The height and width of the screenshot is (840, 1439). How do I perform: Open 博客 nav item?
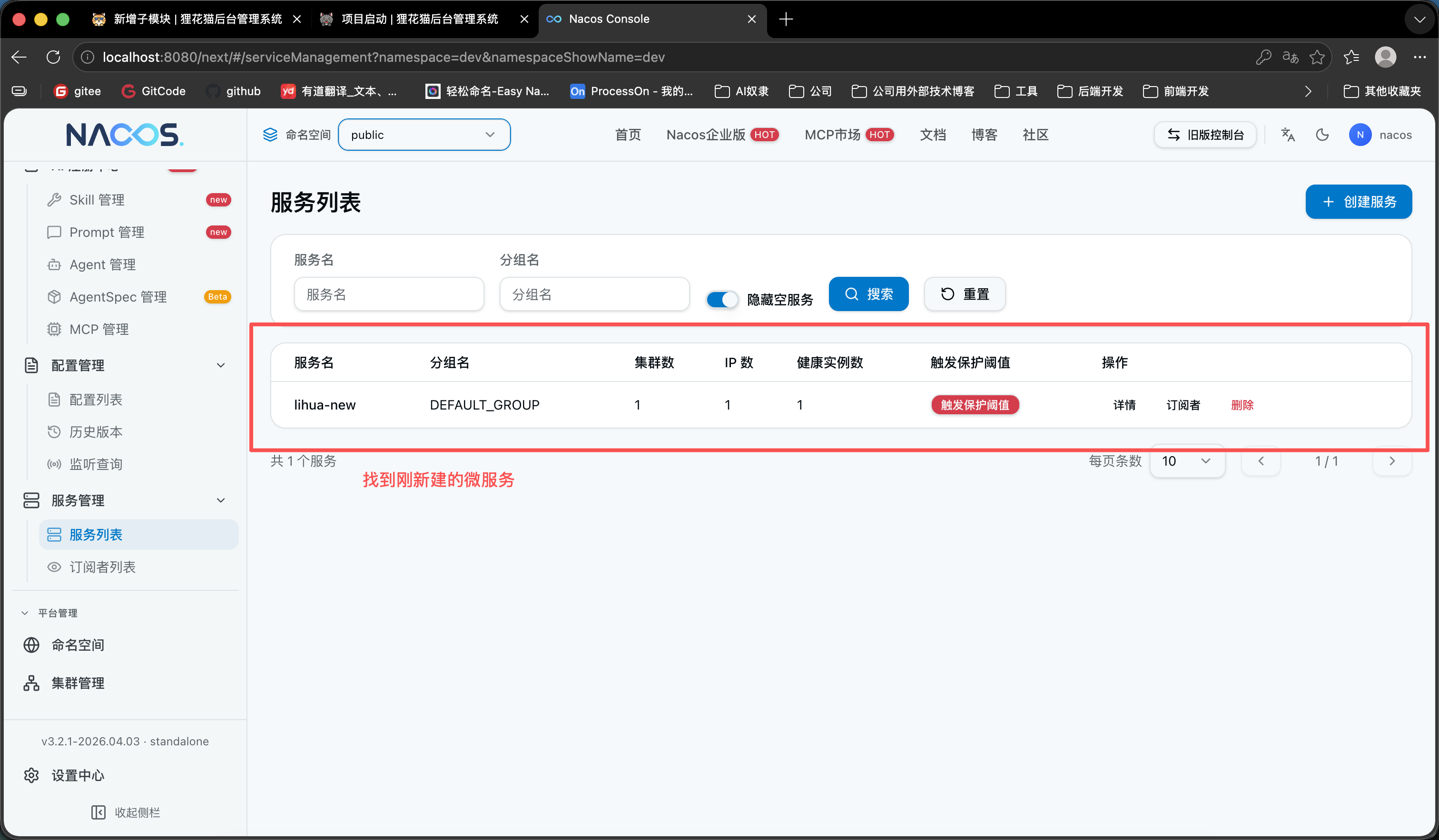984,135
